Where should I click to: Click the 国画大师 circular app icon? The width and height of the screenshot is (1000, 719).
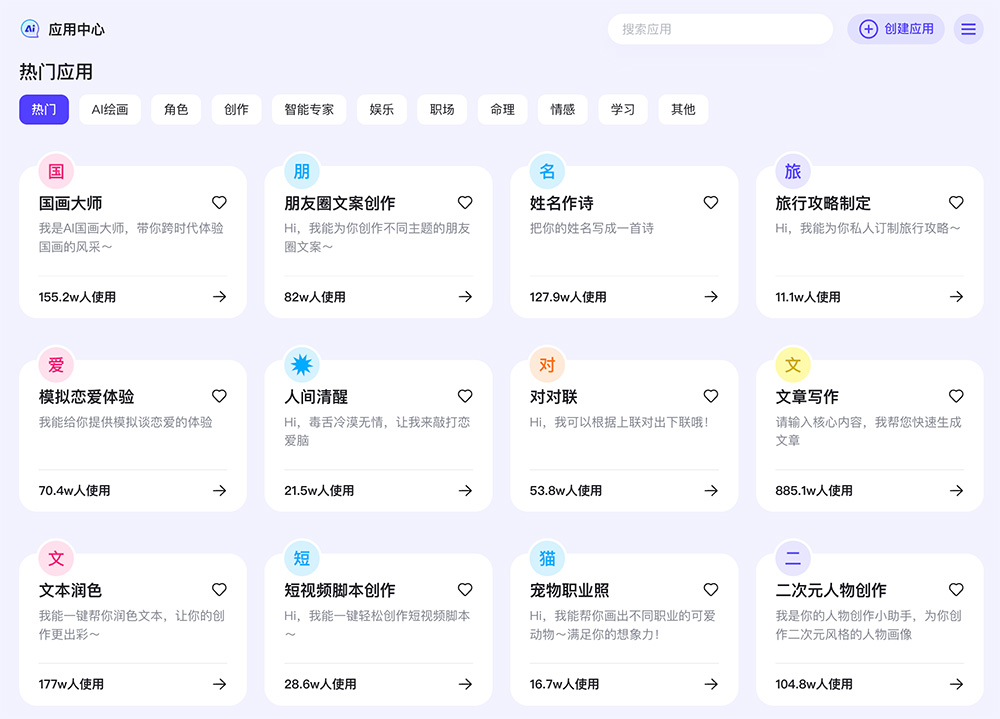pyautogui.click(x=55, y=171)
